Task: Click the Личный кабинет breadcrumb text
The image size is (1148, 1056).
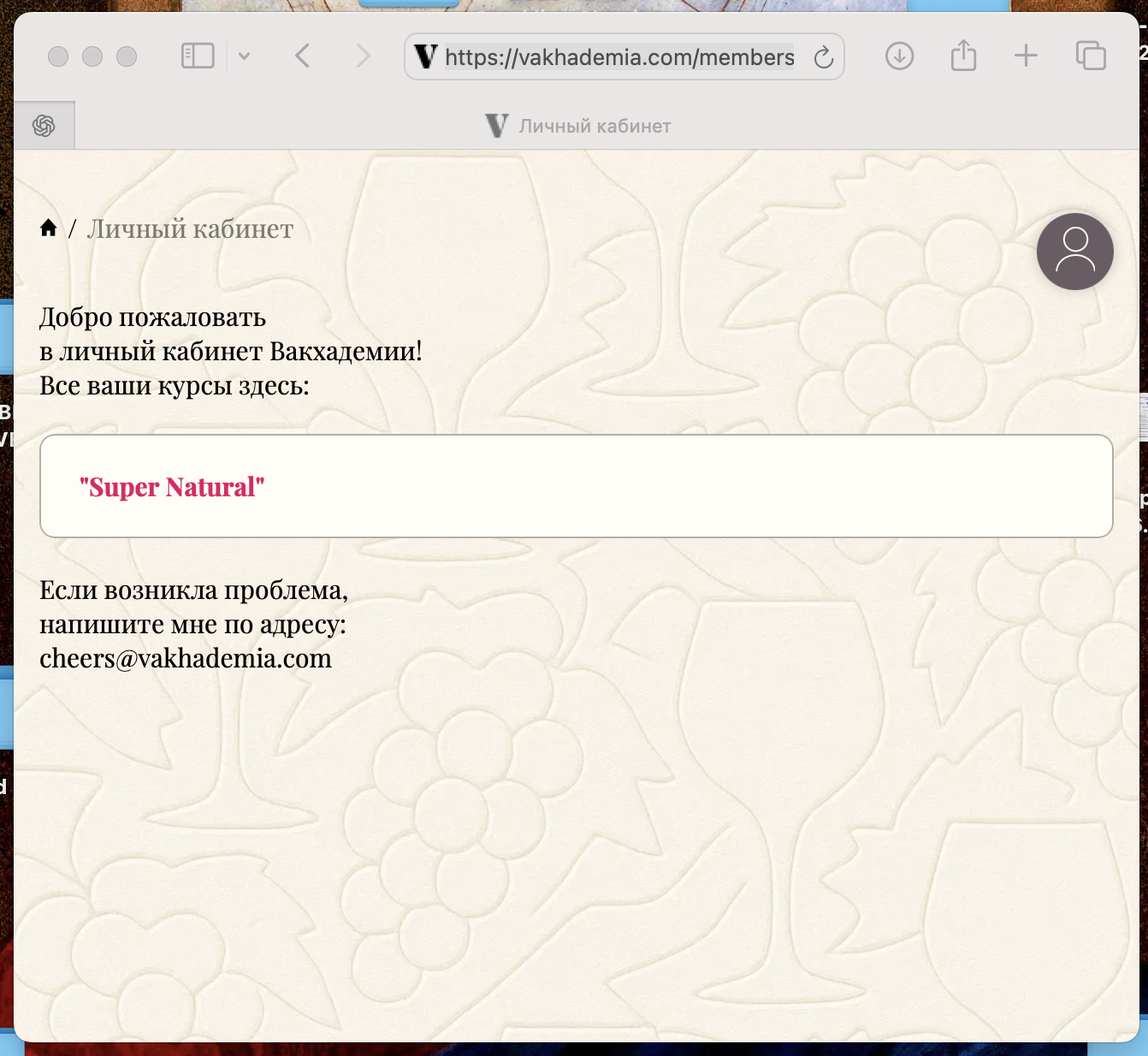Action: click(190, 229)
